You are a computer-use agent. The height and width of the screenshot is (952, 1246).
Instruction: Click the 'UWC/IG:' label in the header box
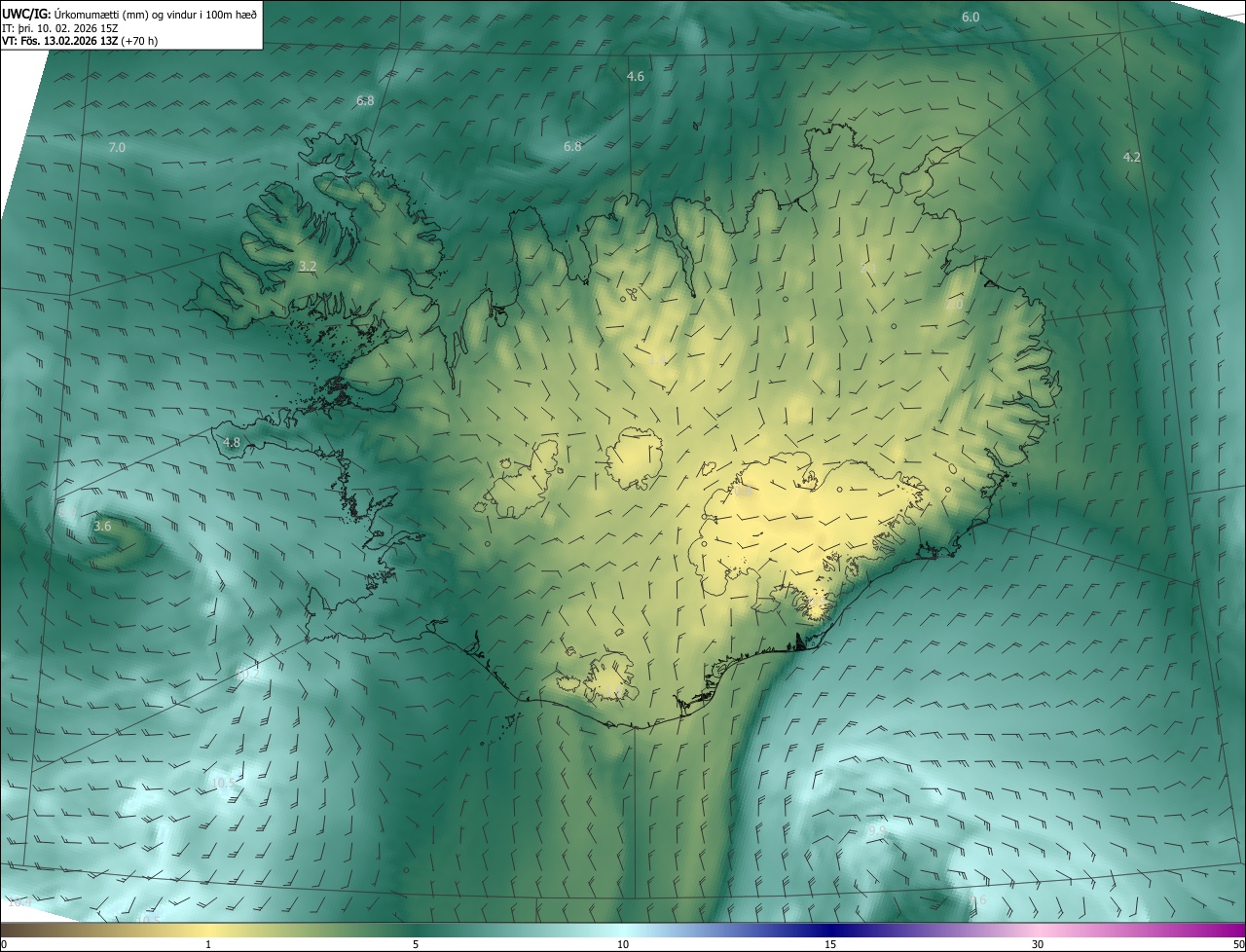[26, 13]
